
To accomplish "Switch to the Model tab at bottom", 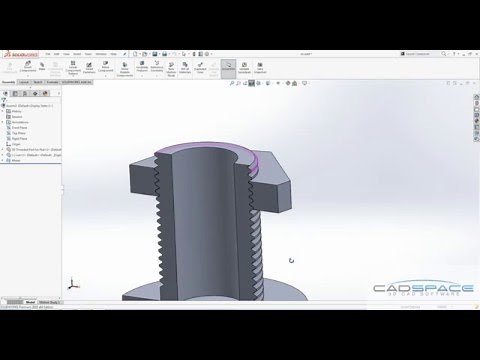I will click(30, 302).
